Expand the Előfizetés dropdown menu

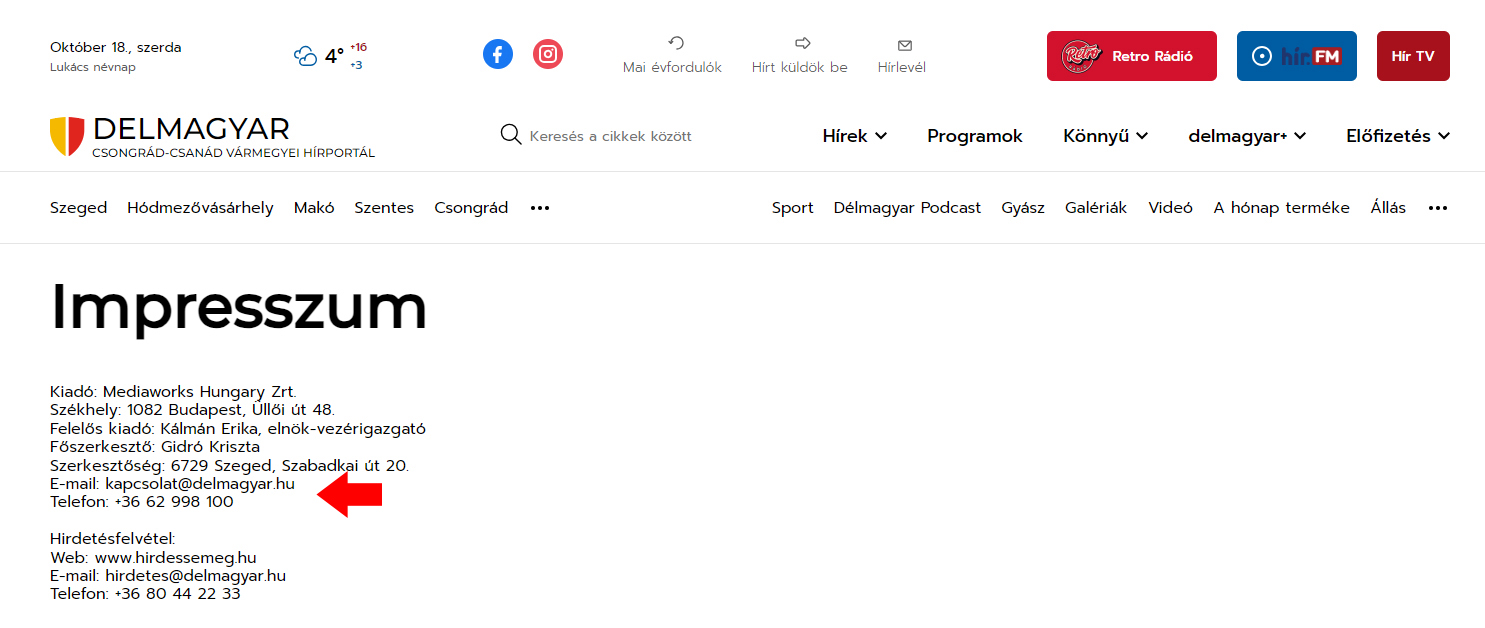tap(1398, 136)
